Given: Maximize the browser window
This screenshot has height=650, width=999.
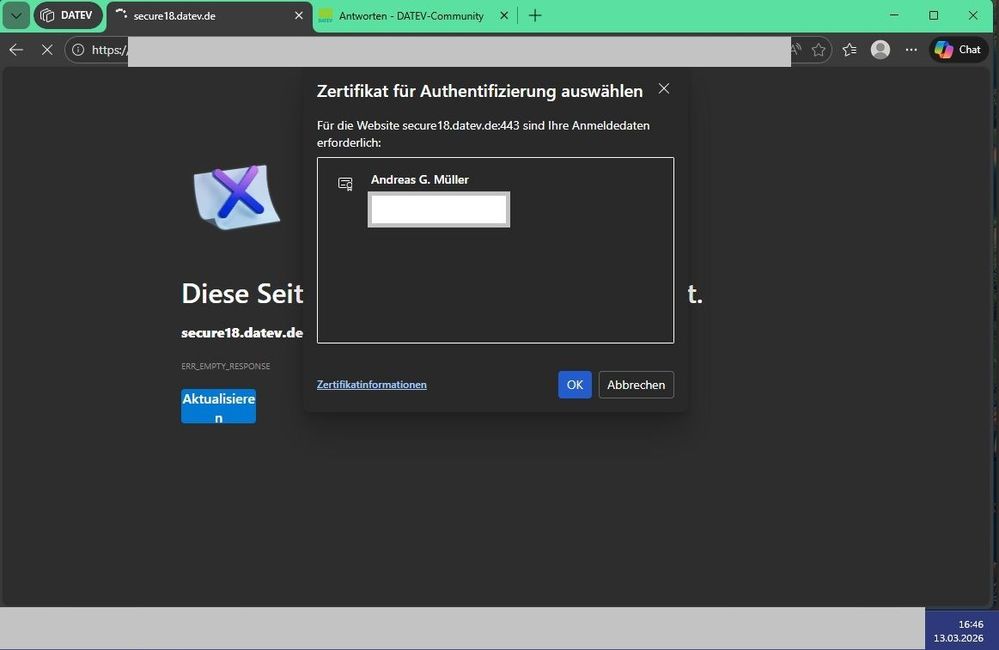Looking at the screenshot, I should [933, 15].
